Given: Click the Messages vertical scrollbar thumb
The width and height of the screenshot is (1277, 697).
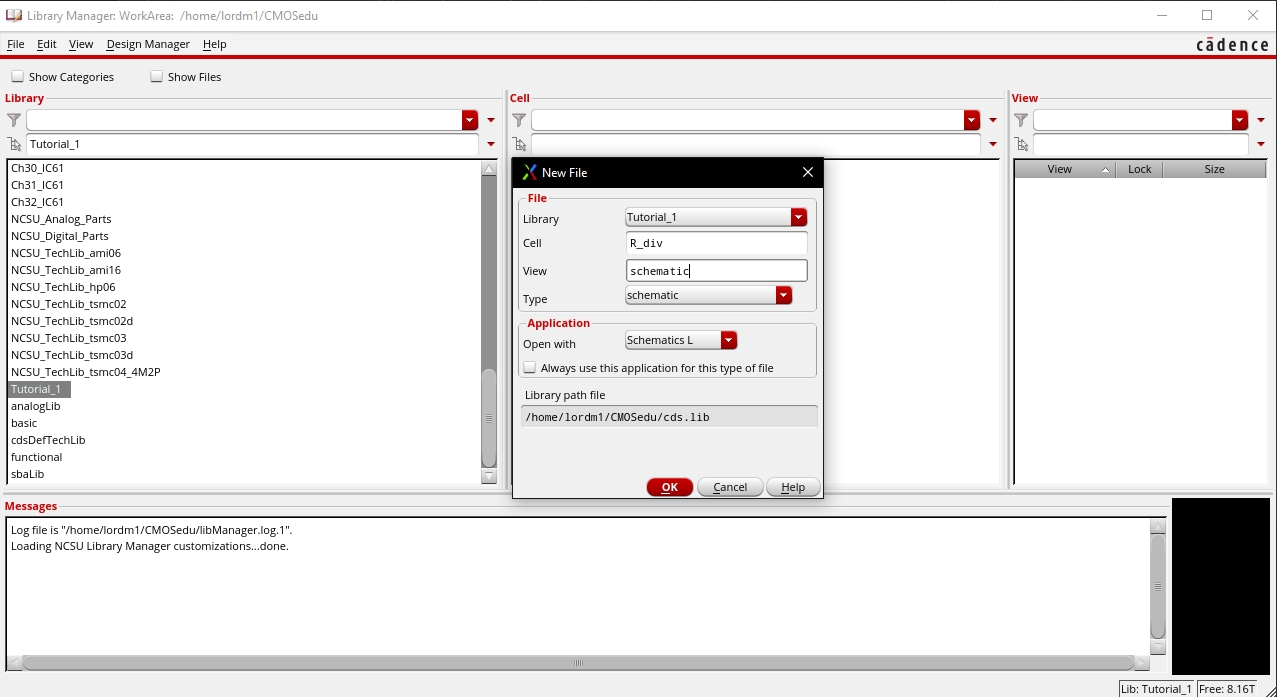Looking at the screenshot, I should pos(1158,586).
